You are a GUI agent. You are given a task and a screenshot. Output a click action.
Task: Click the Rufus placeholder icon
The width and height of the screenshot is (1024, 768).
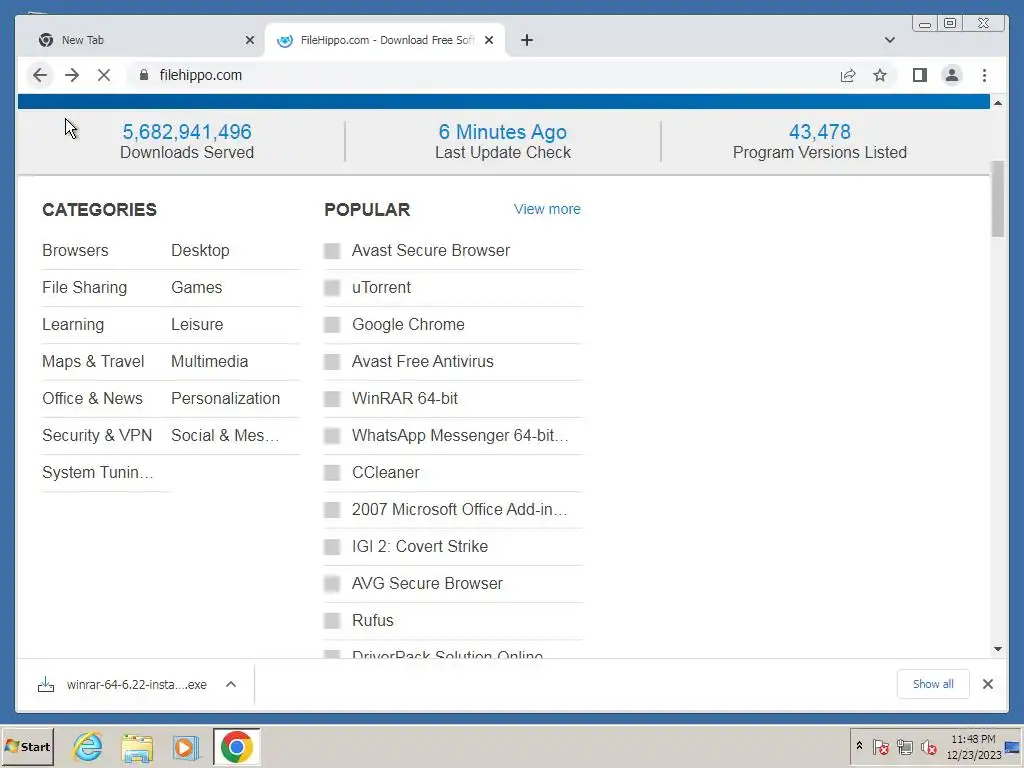(332, 621)
